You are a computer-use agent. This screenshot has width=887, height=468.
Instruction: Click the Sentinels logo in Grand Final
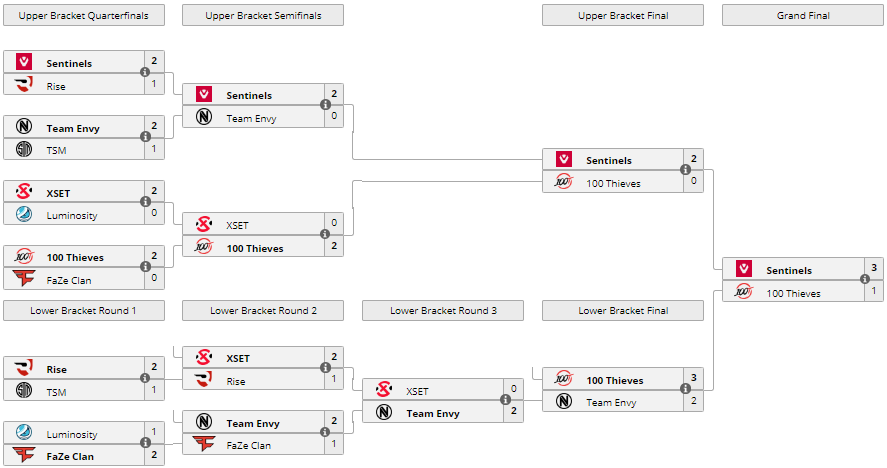tap(744, 270)
